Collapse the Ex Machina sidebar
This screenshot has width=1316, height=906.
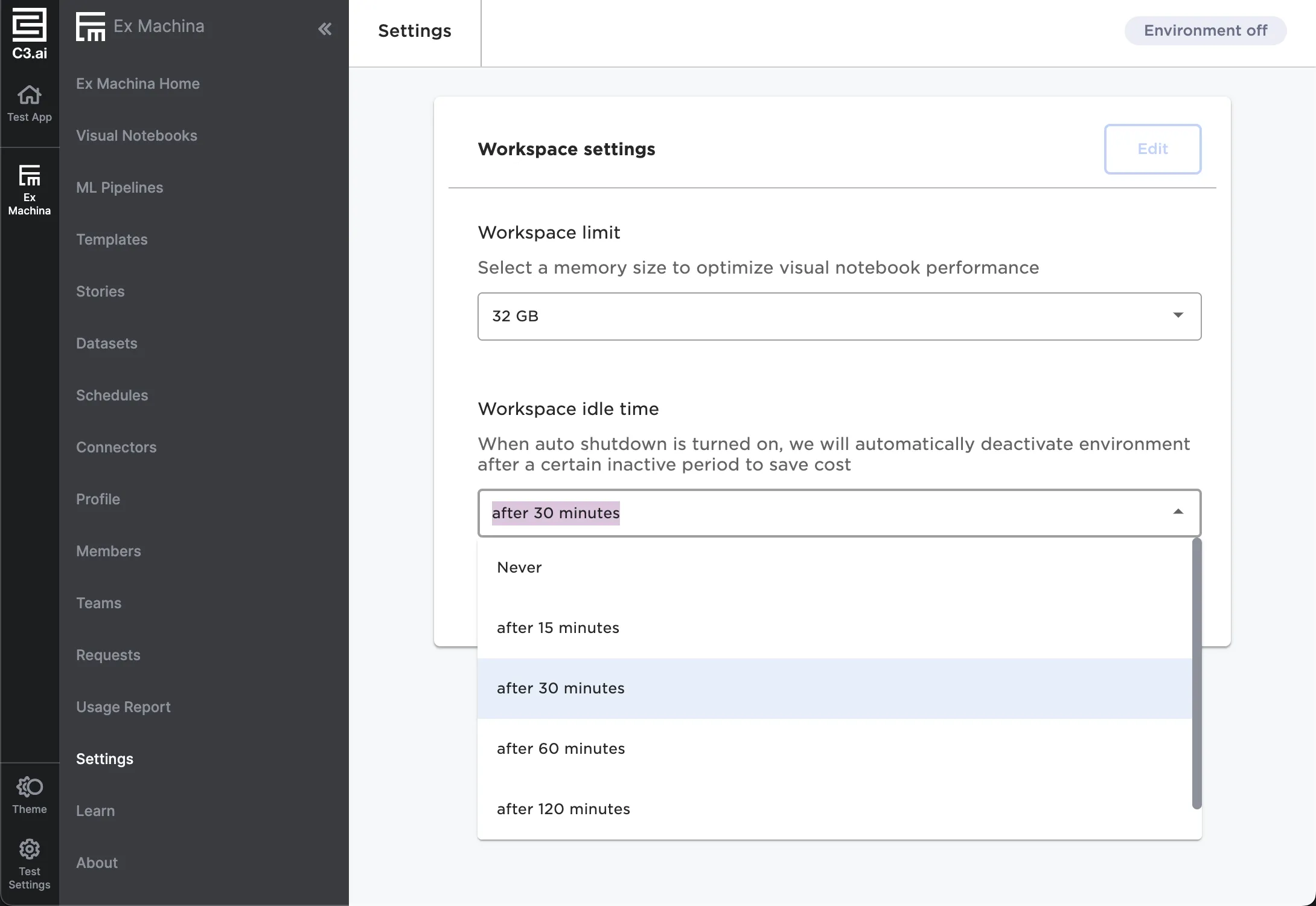tap(325, 28)
